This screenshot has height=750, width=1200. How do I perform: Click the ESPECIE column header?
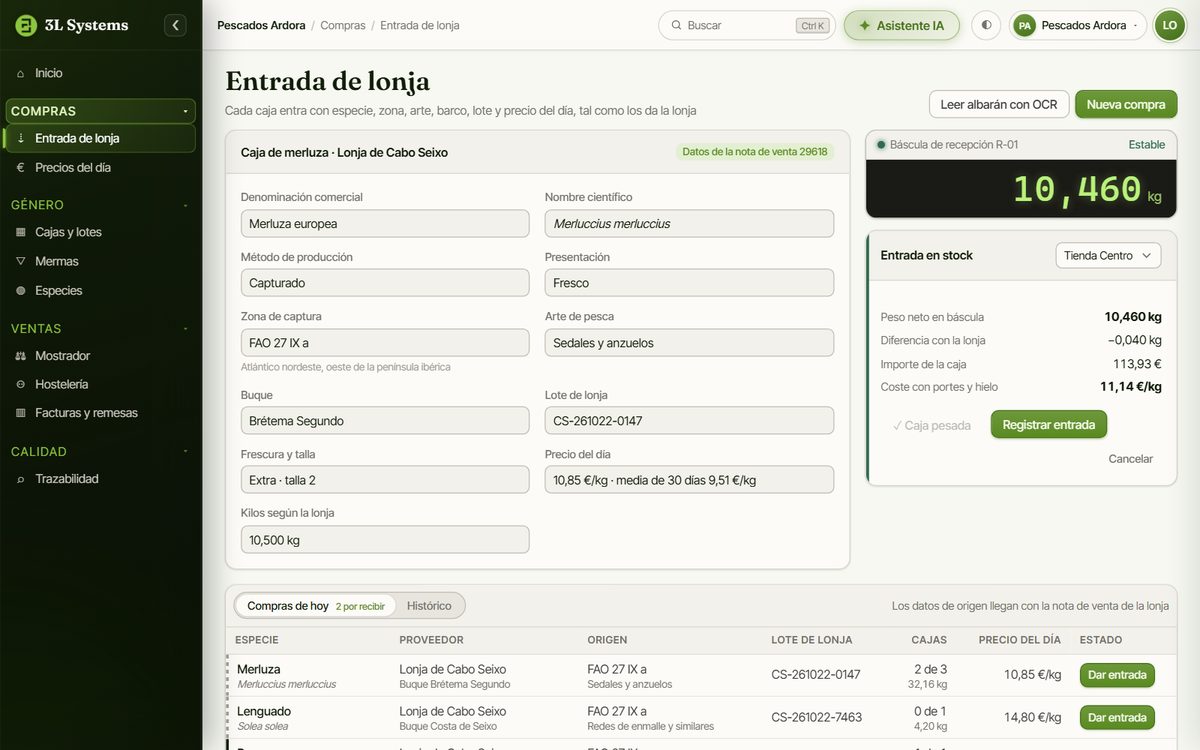click(x=257, y=640)
